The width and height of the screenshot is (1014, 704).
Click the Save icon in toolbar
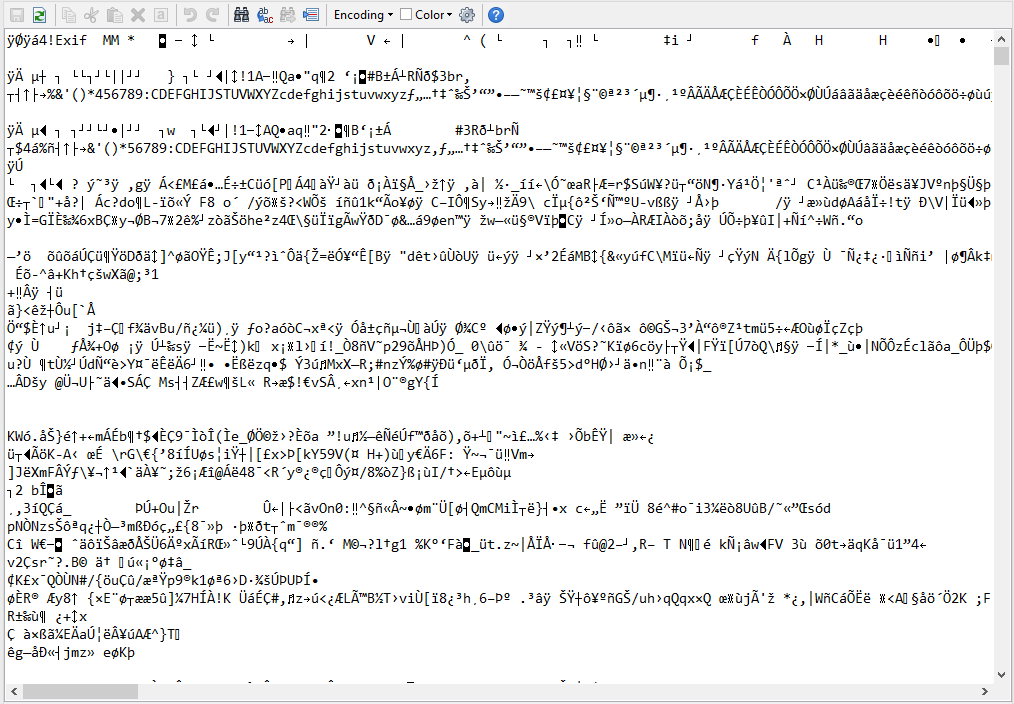coord(16,15)
